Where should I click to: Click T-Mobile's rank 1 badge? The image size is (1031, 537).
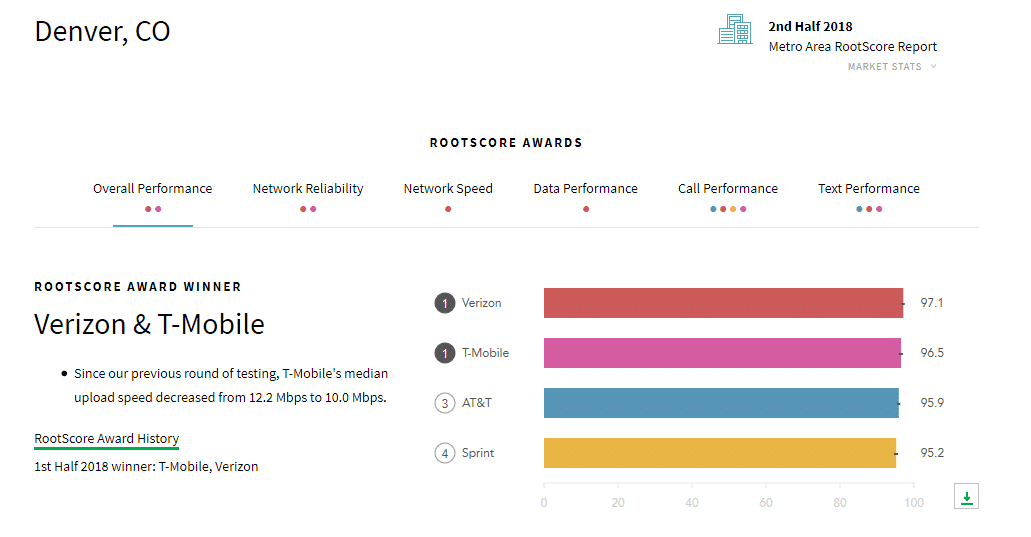(x=444, y=353)
